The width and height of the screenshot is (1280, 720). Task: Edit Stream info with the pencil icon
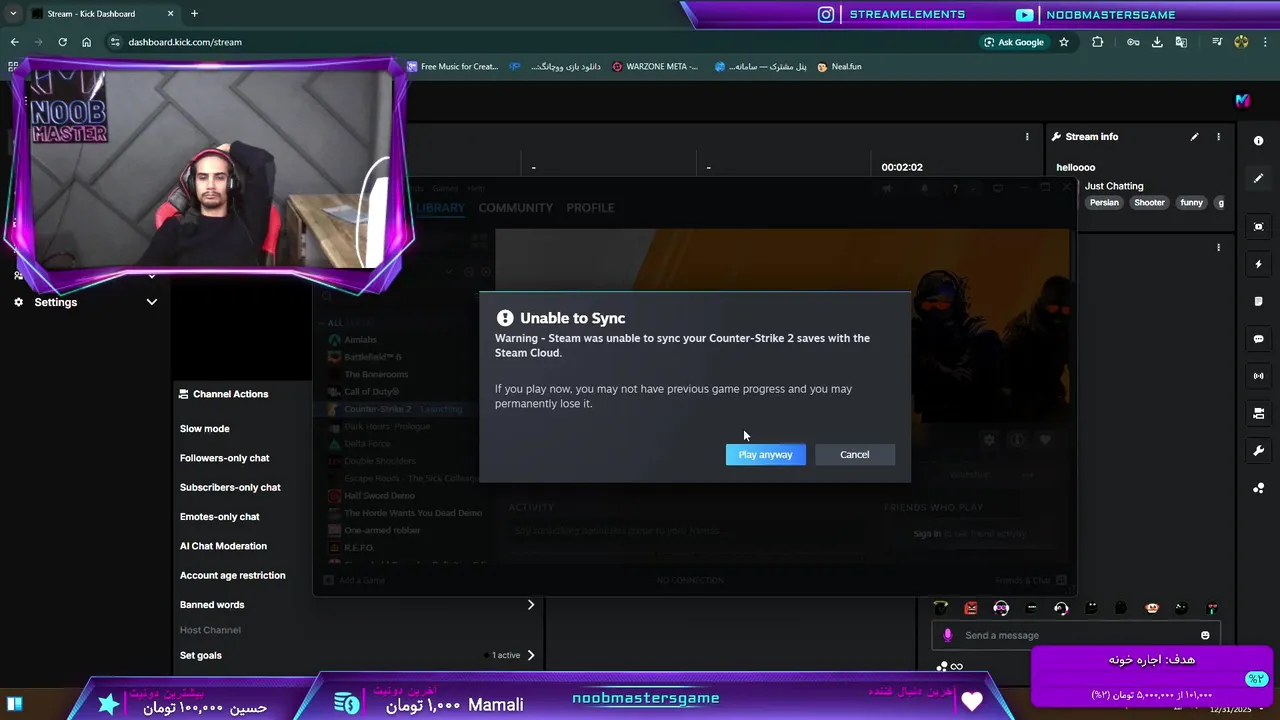pos(1194,137)
